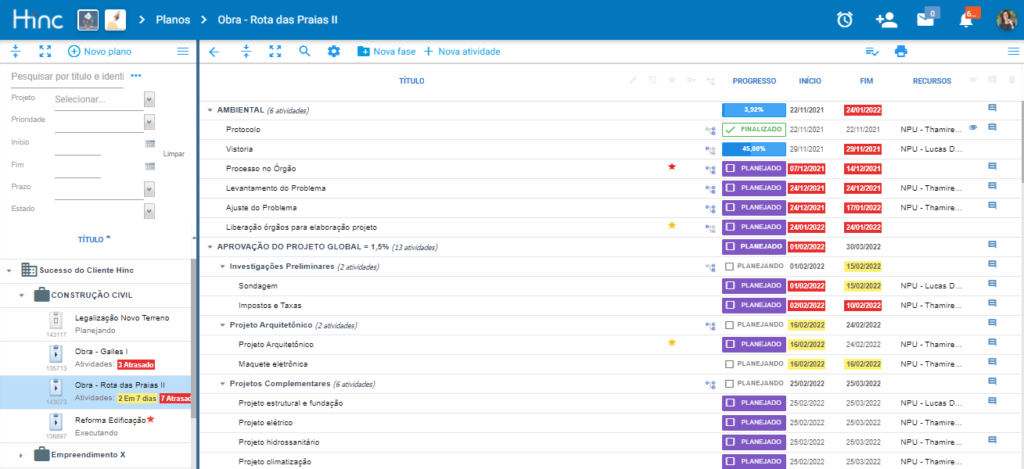This screenshot has height=469, width=1024.
Task: Click the Vistoria 45% progress bar
Action: click(752, 148)
